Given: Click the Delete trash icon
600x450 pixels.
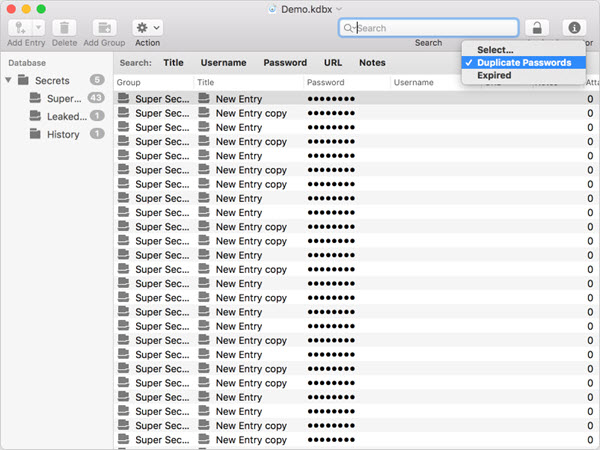Looking at the screenshot, I should tap(64, 28).
